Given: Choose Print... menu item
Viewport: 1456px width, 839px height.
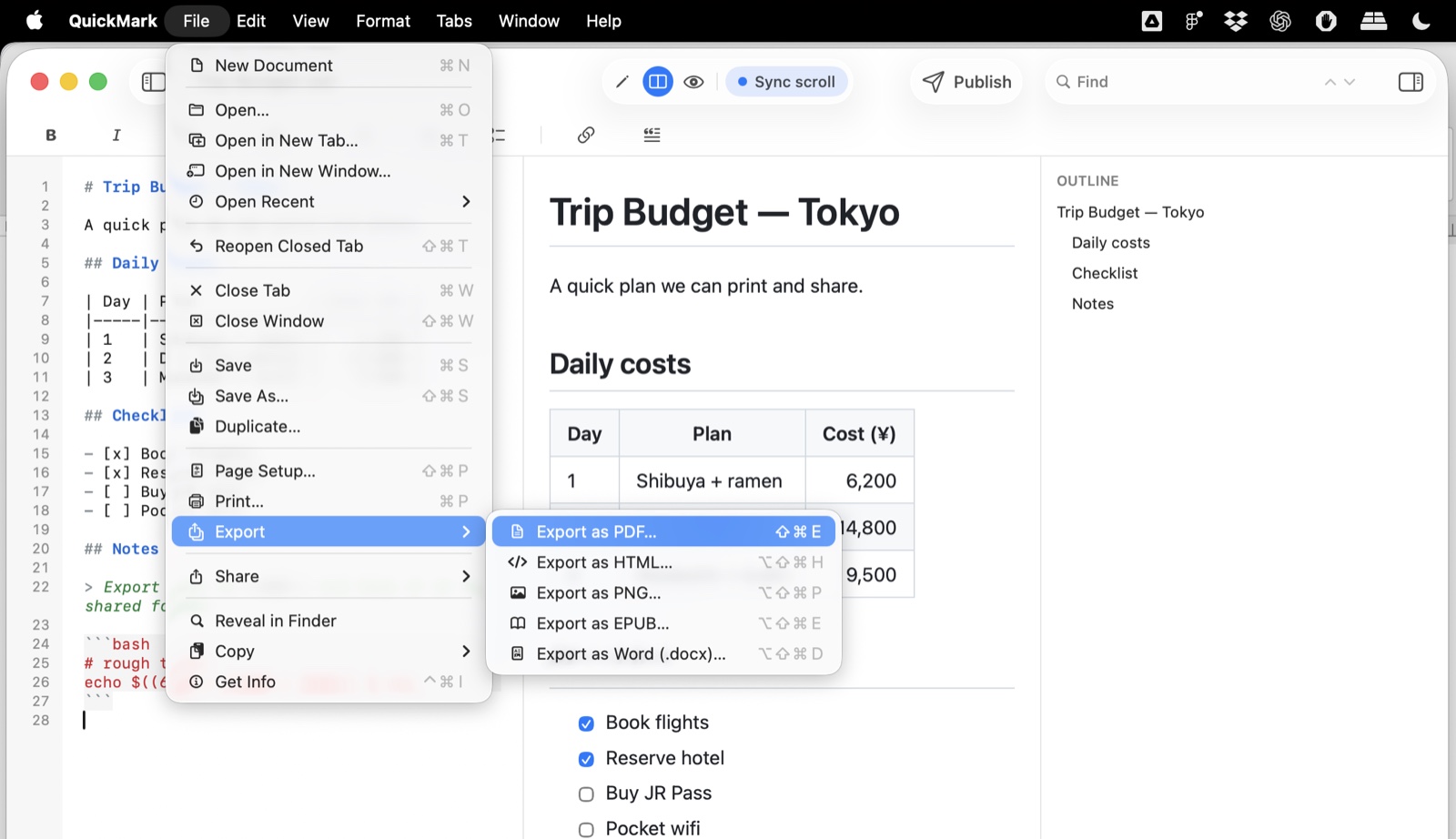Looking at the screenshot, I should (329, 501).
